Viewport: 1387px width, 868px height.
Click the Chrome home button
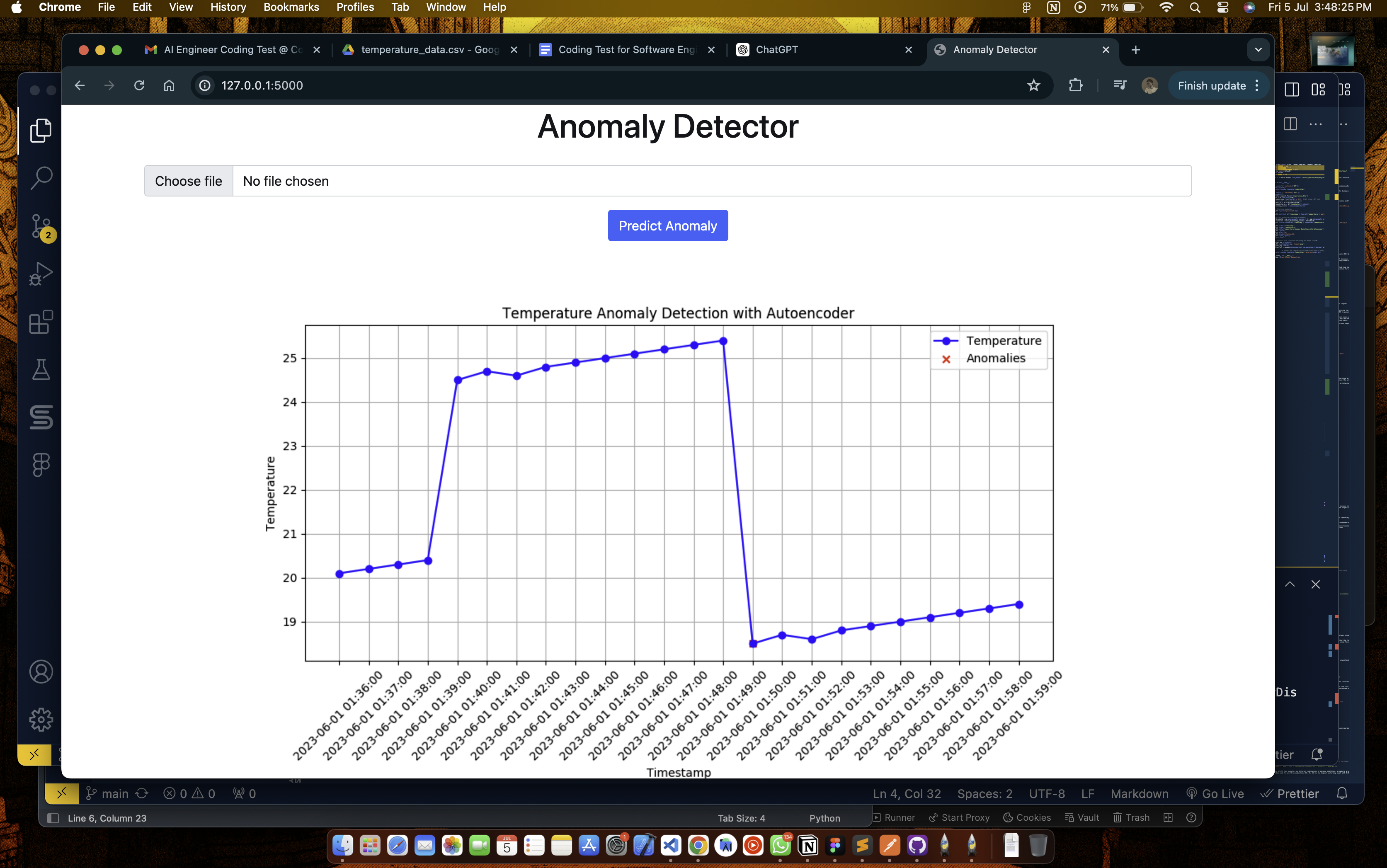(169, 85)
